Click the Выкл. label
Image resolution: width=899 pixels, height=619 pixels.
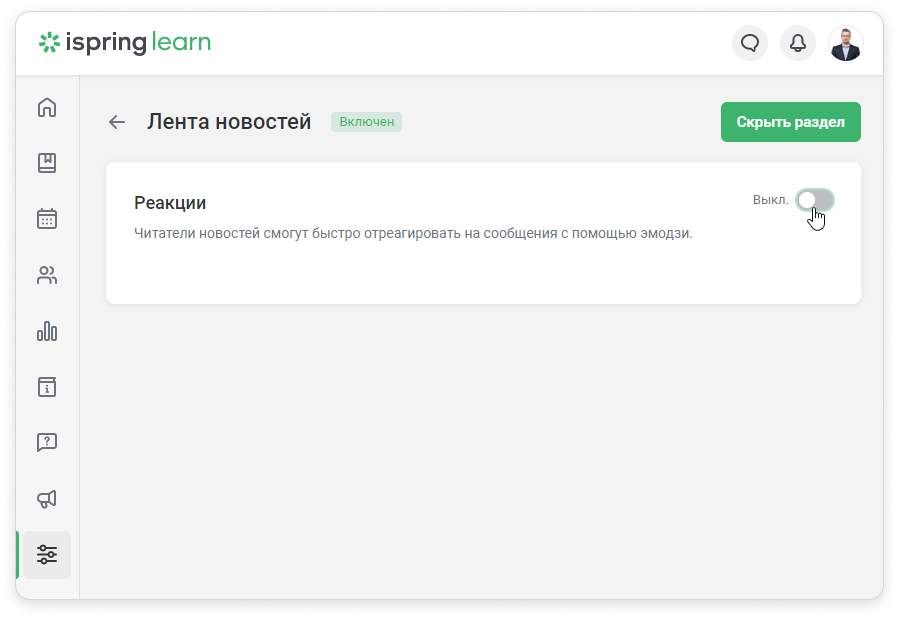click(x=771, y=200)
